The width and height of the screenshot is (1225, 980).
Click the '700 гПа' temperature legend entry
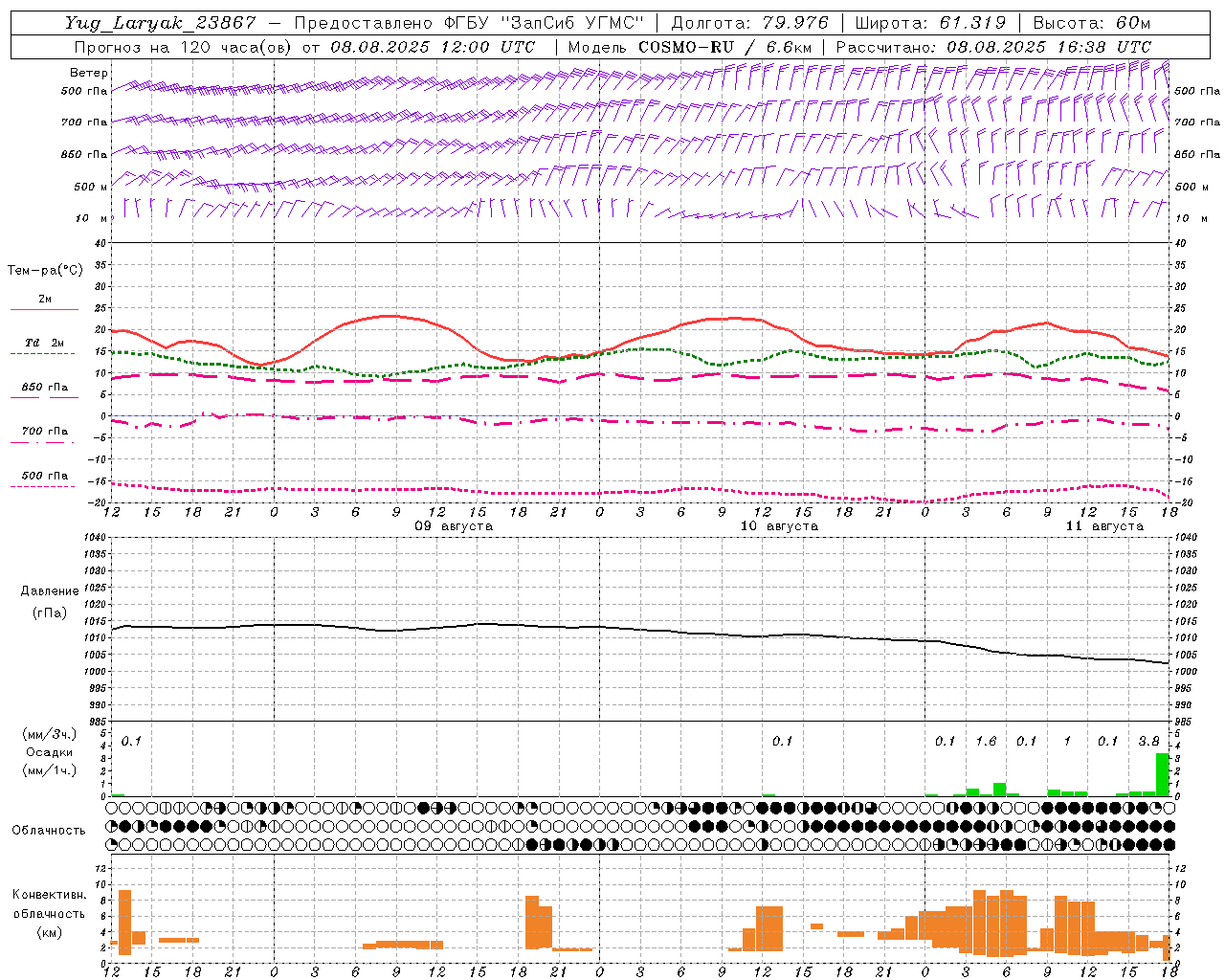pos(45,432)
